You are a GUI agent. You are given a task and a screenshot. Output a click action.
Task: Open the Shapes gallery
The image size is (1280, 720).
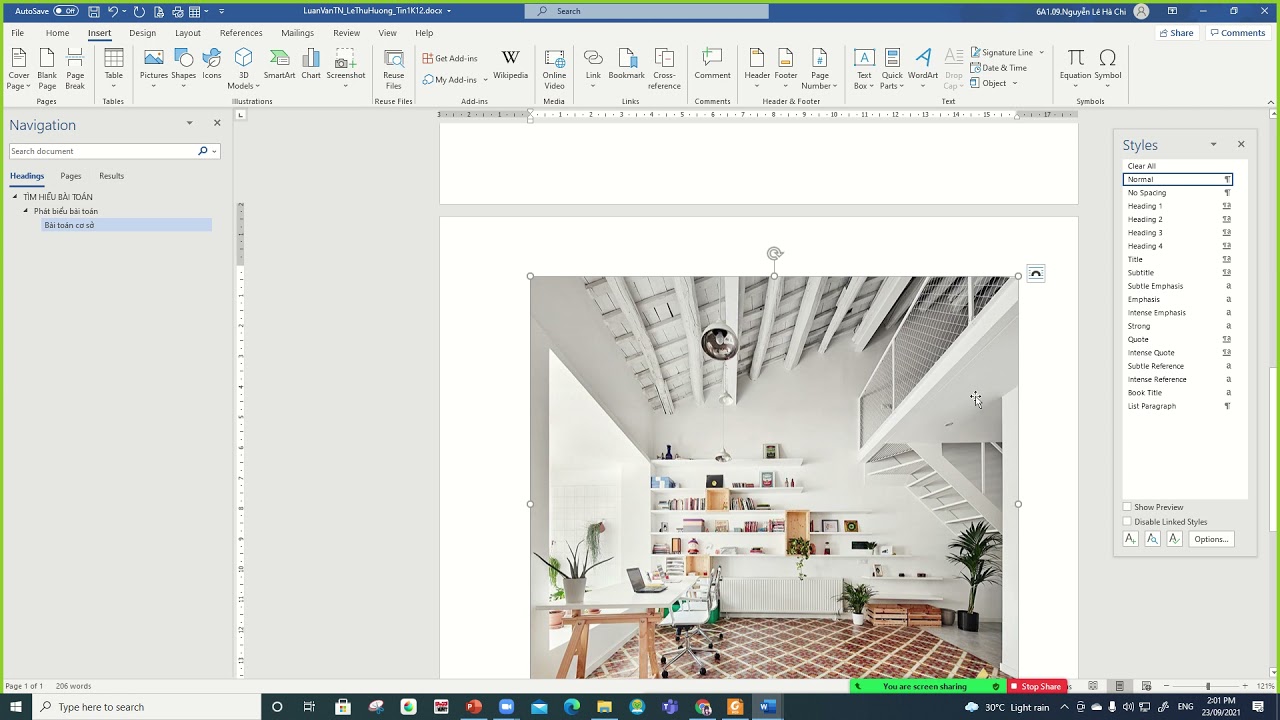[x=184, y=68]
